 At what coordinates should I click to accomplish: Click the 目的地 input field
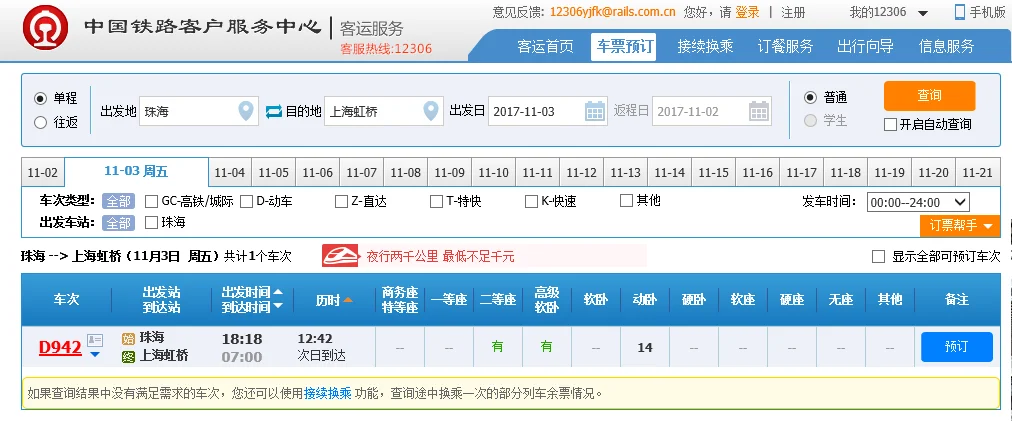(383, 111)
